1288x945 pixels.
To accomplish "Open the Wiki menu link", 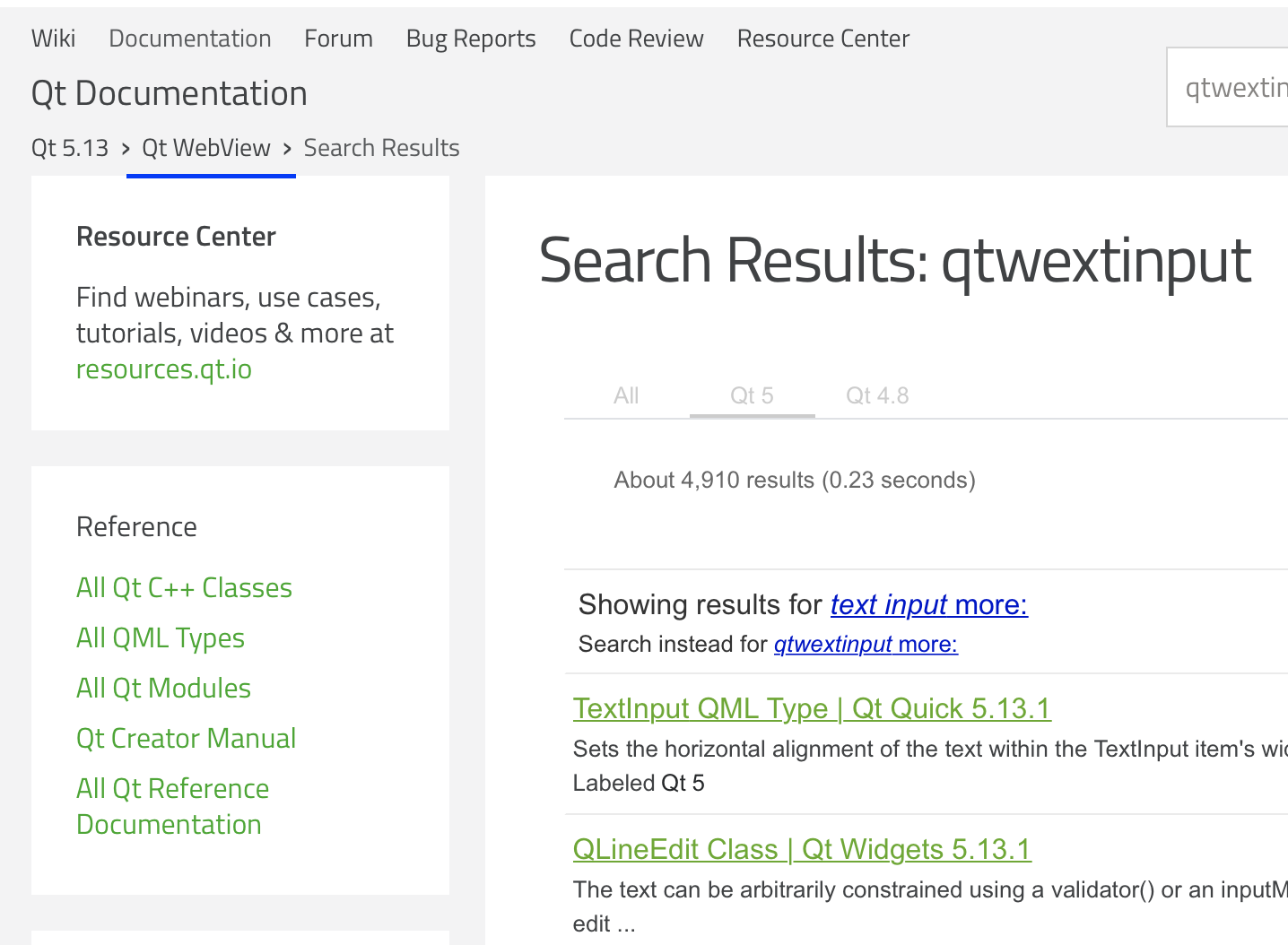I will tap(53, 39).
